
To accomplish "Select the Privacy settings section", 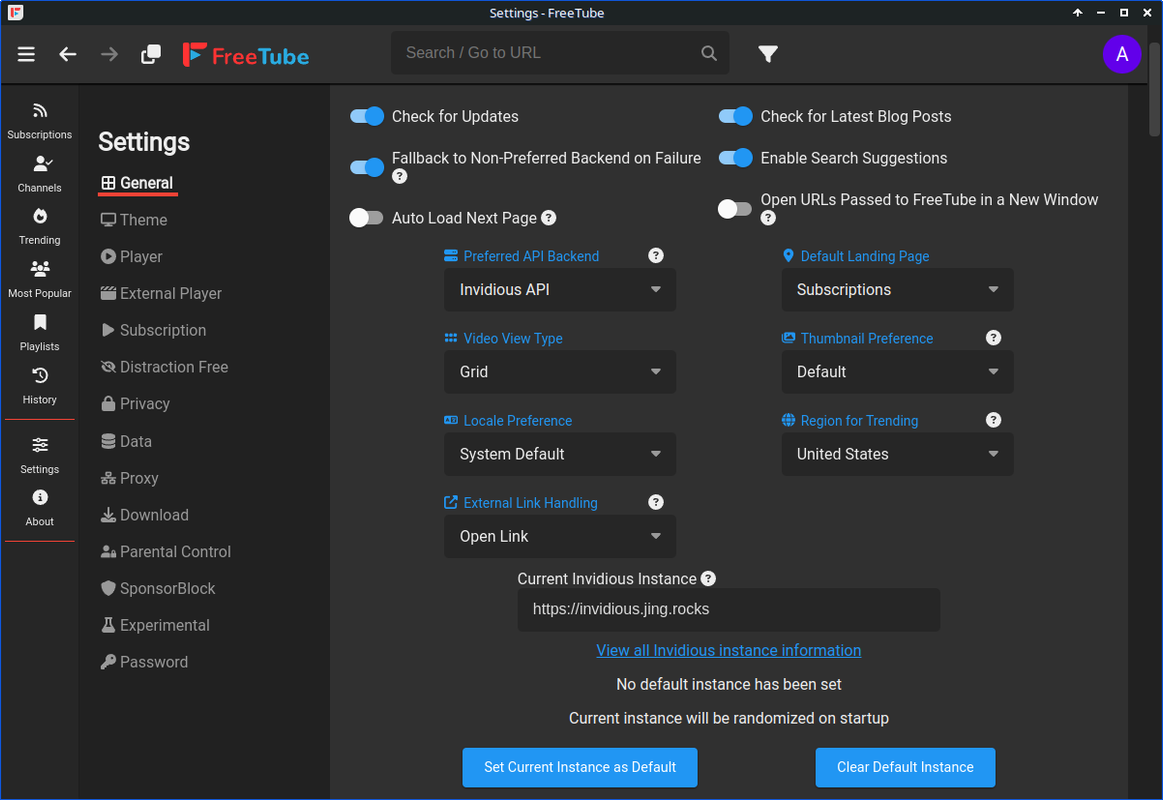I will (x=135, y=404).
